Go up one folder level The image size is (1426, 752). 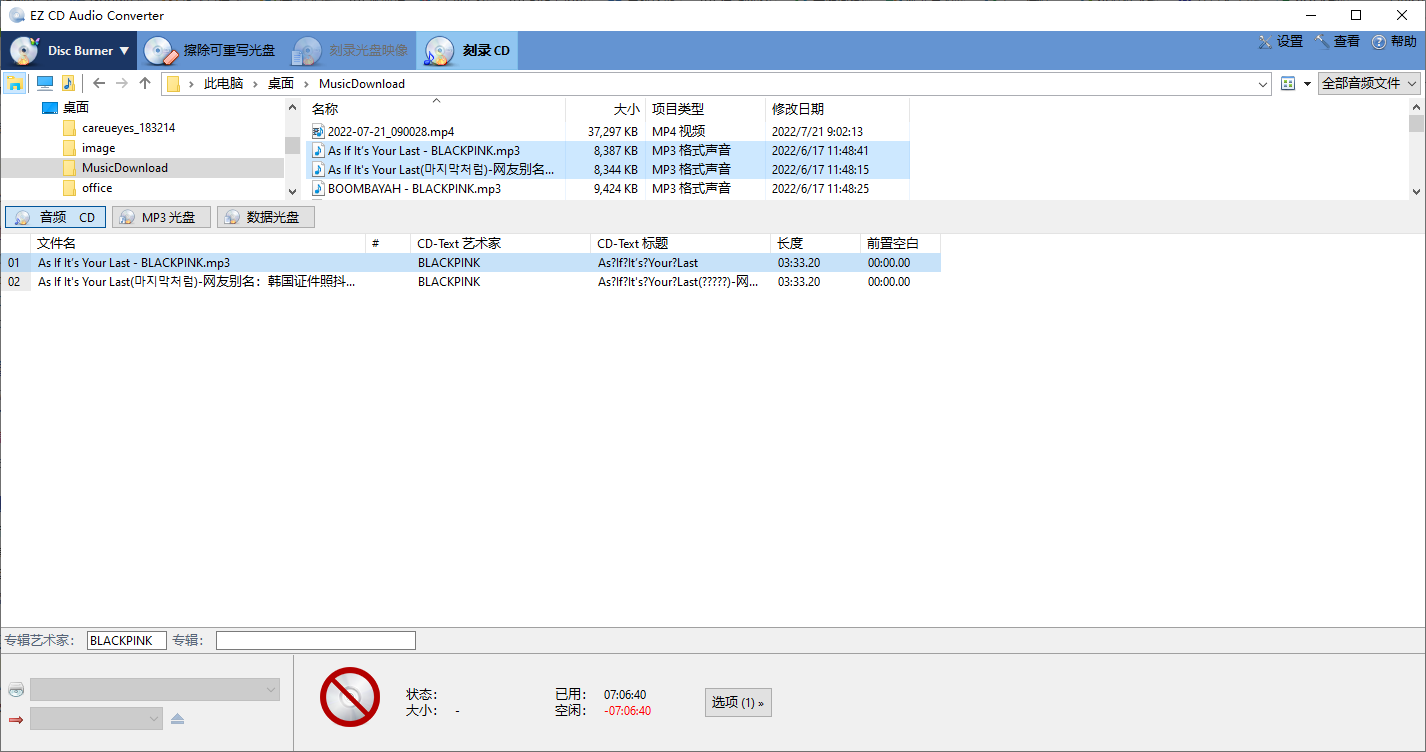pyautogui.click(x=145, y=83)
